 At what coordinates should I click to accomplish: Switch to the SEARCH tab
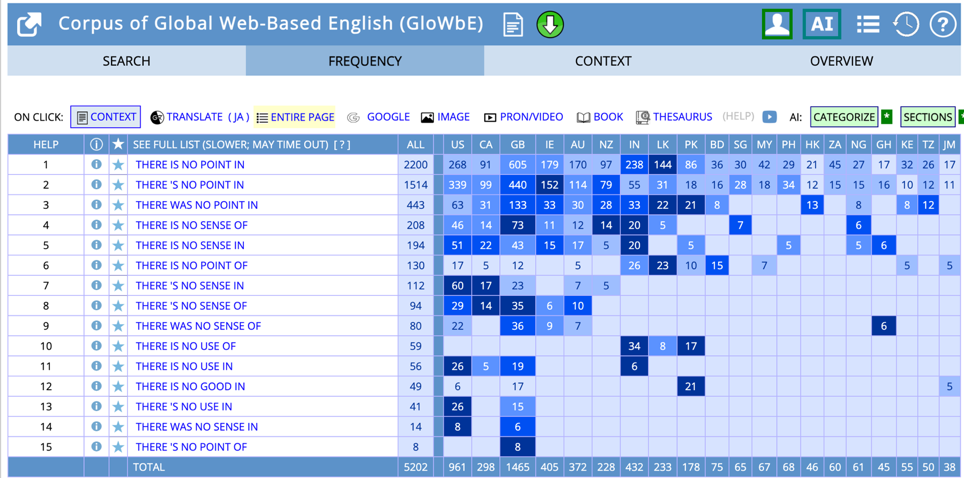click(127, 61)
